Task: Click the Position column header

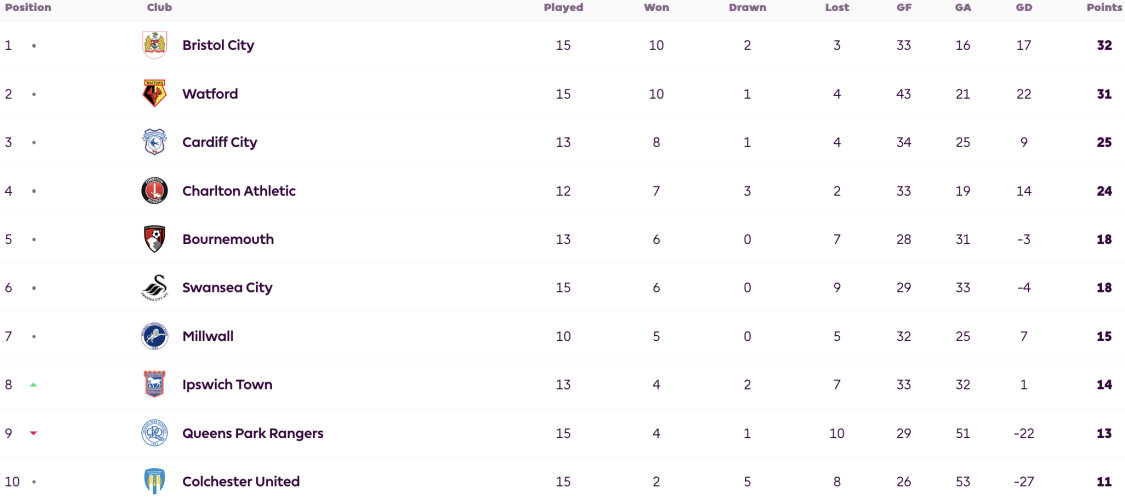Action: (28, 7)
